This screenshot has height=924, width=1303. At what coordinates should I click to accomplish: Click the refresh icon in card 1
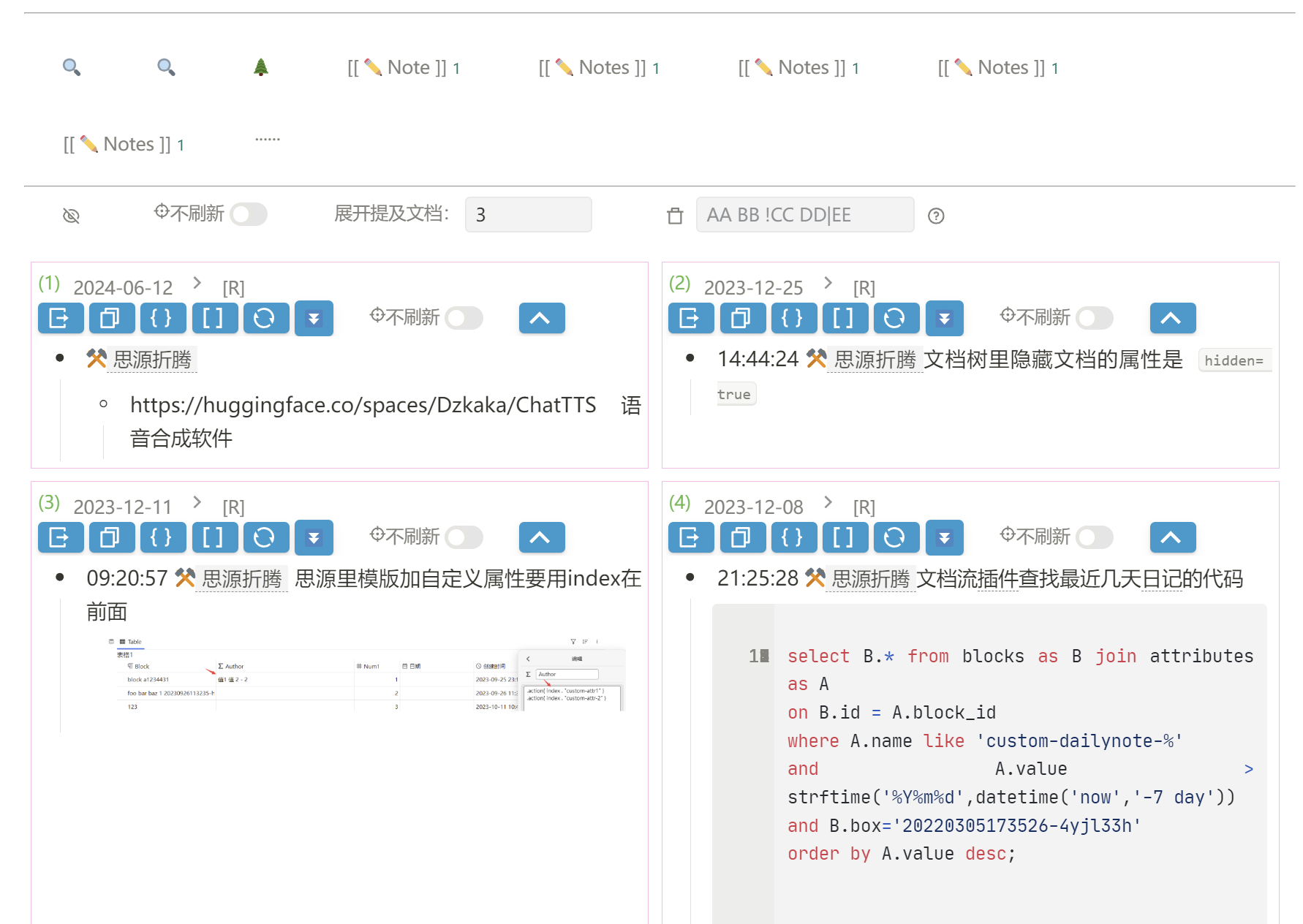[x=265, y=318]
